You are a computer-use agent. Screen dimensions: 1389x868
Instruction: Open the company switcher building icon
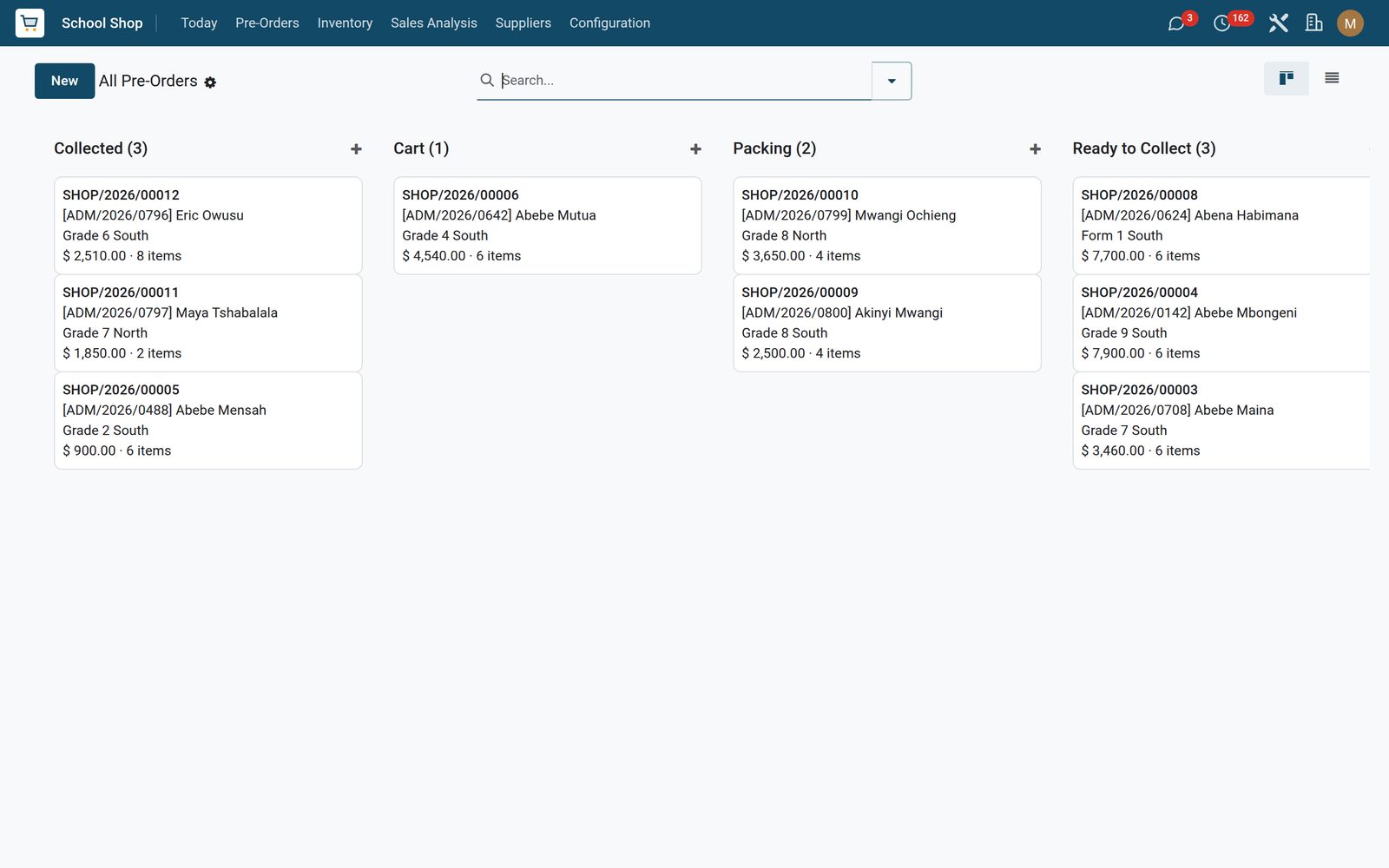click(x=1314, y=23)
